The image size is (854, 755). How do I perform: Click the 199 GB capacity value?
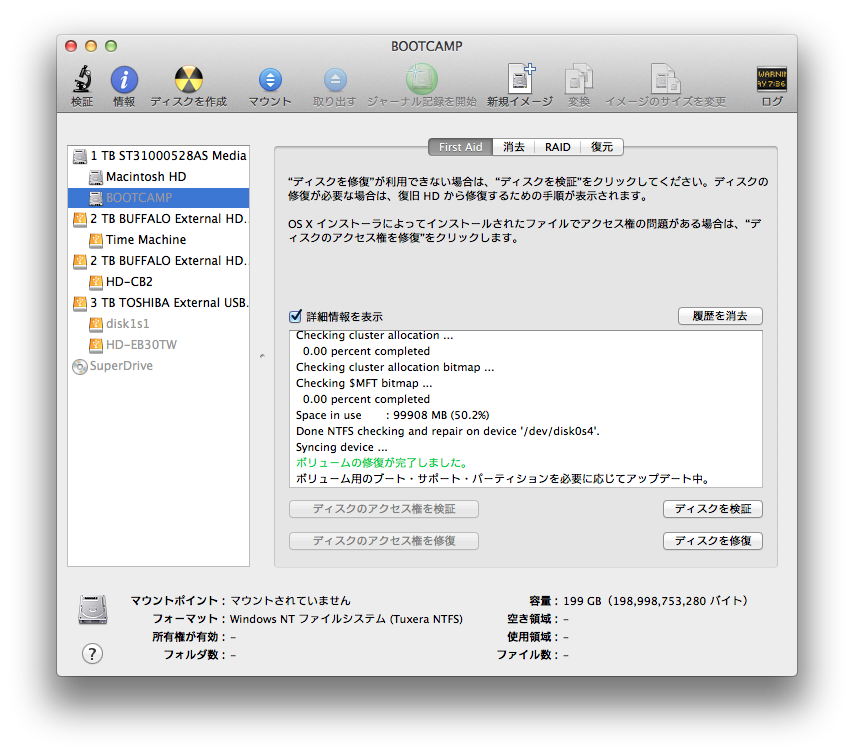pyautogui.click(x=655, y=601)
